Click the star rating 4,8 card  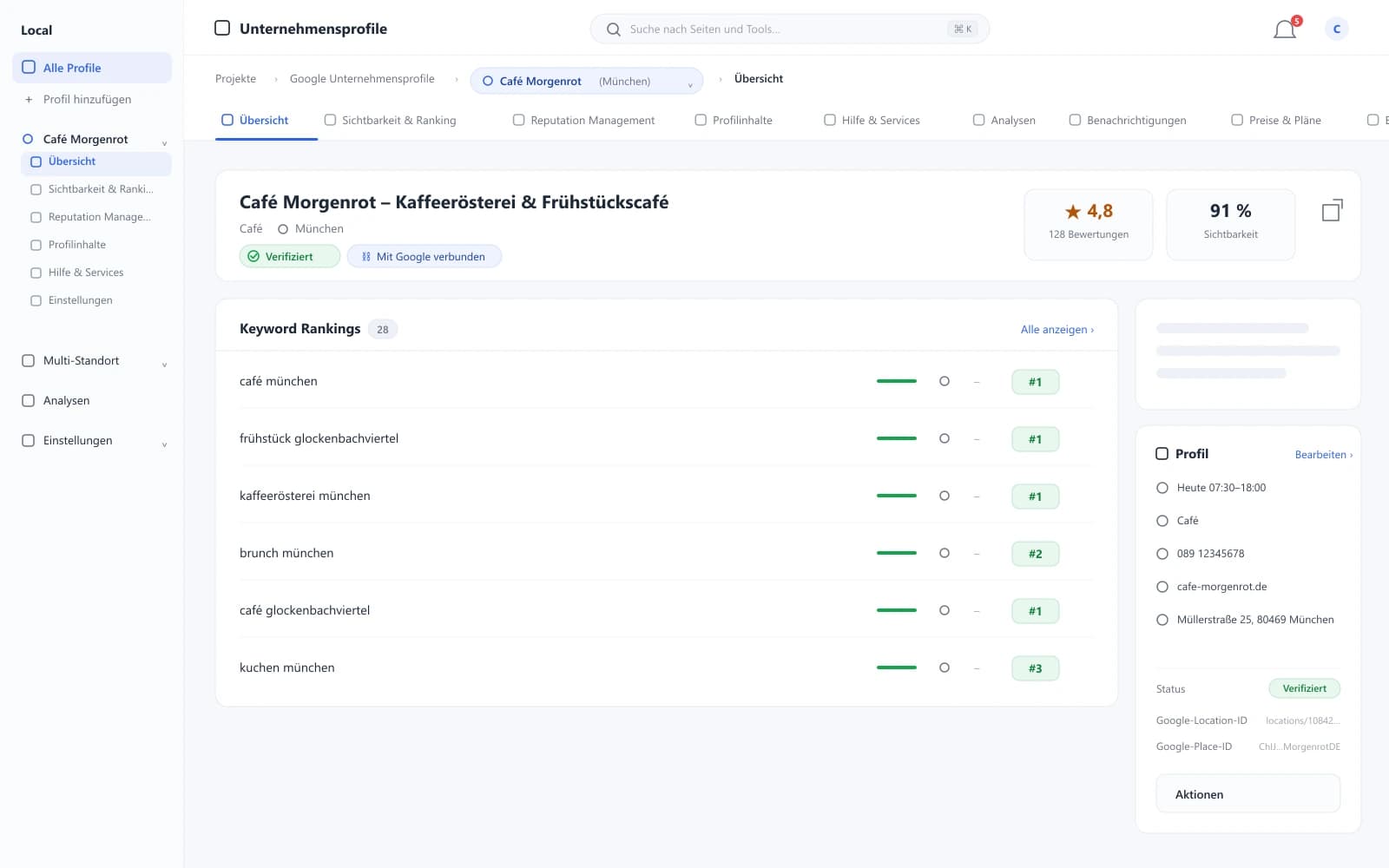1089,224
